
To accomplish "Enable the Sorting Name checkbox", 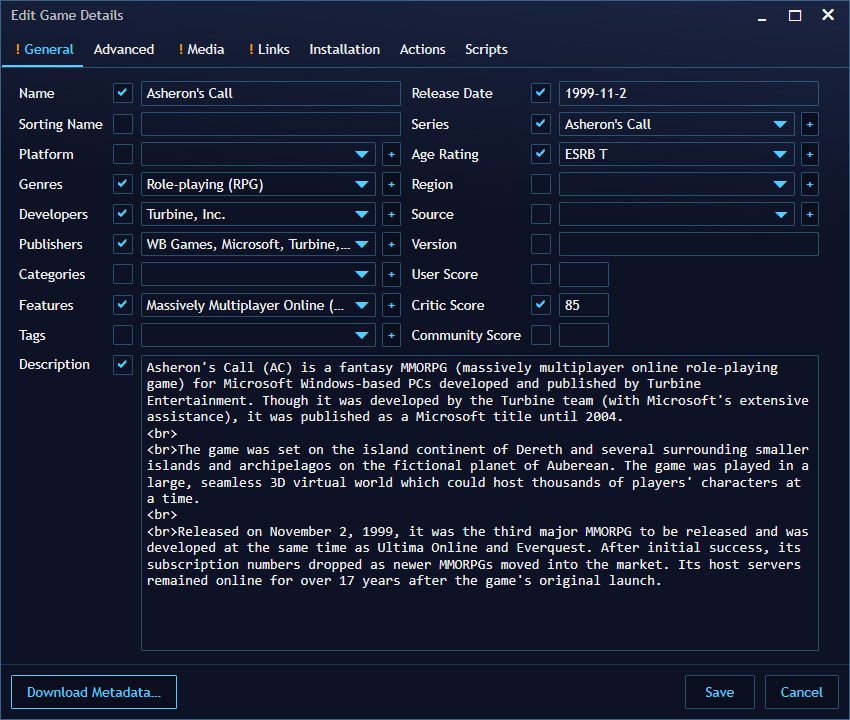I will point(122,124).
